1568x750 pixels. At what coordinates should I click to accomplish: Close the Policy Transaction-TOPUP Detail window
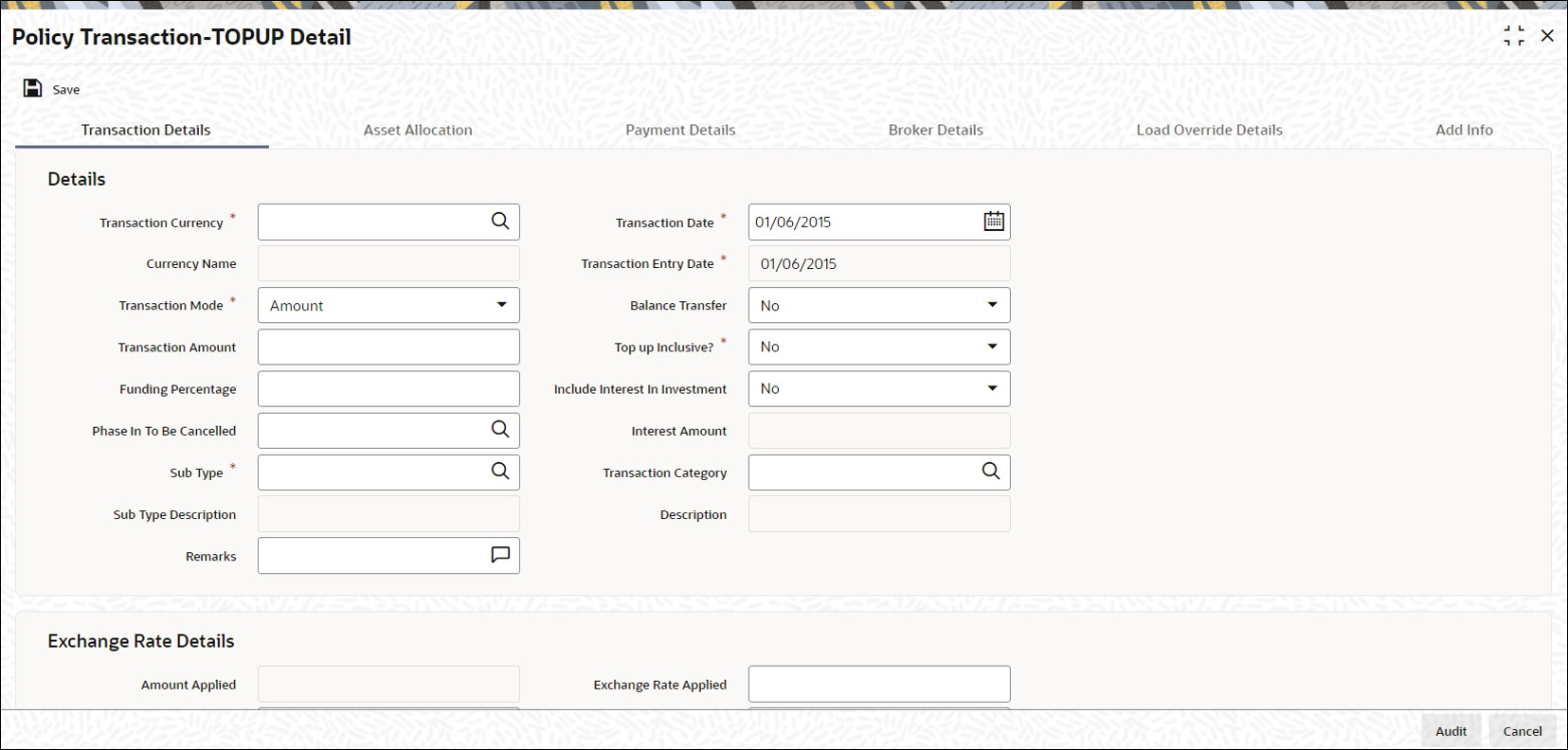click(x=1547, y=36)
